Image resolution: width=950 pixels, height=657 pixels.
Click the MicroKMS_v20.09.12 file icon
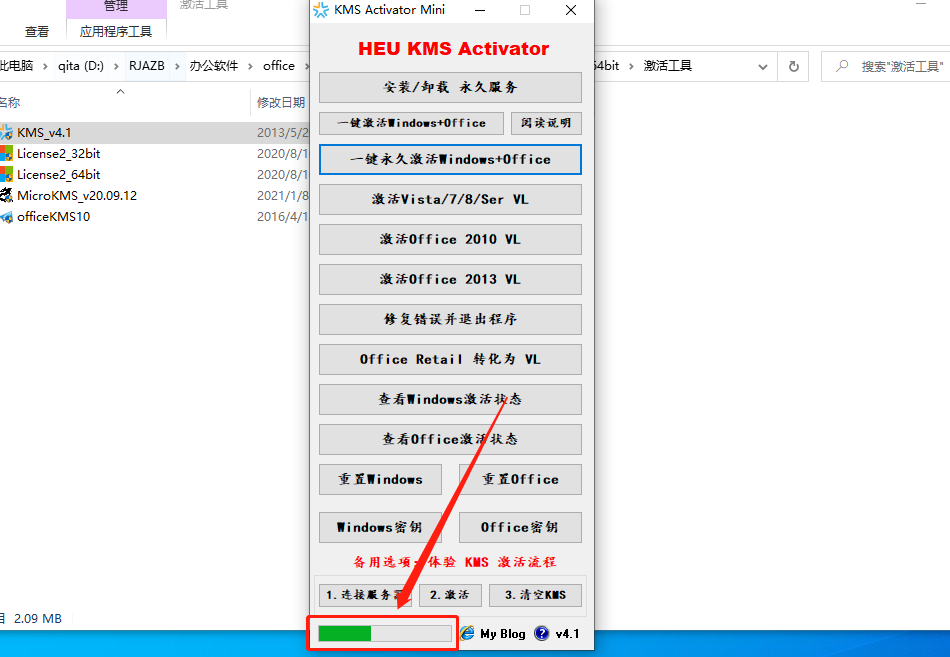[x=6, y=195]
